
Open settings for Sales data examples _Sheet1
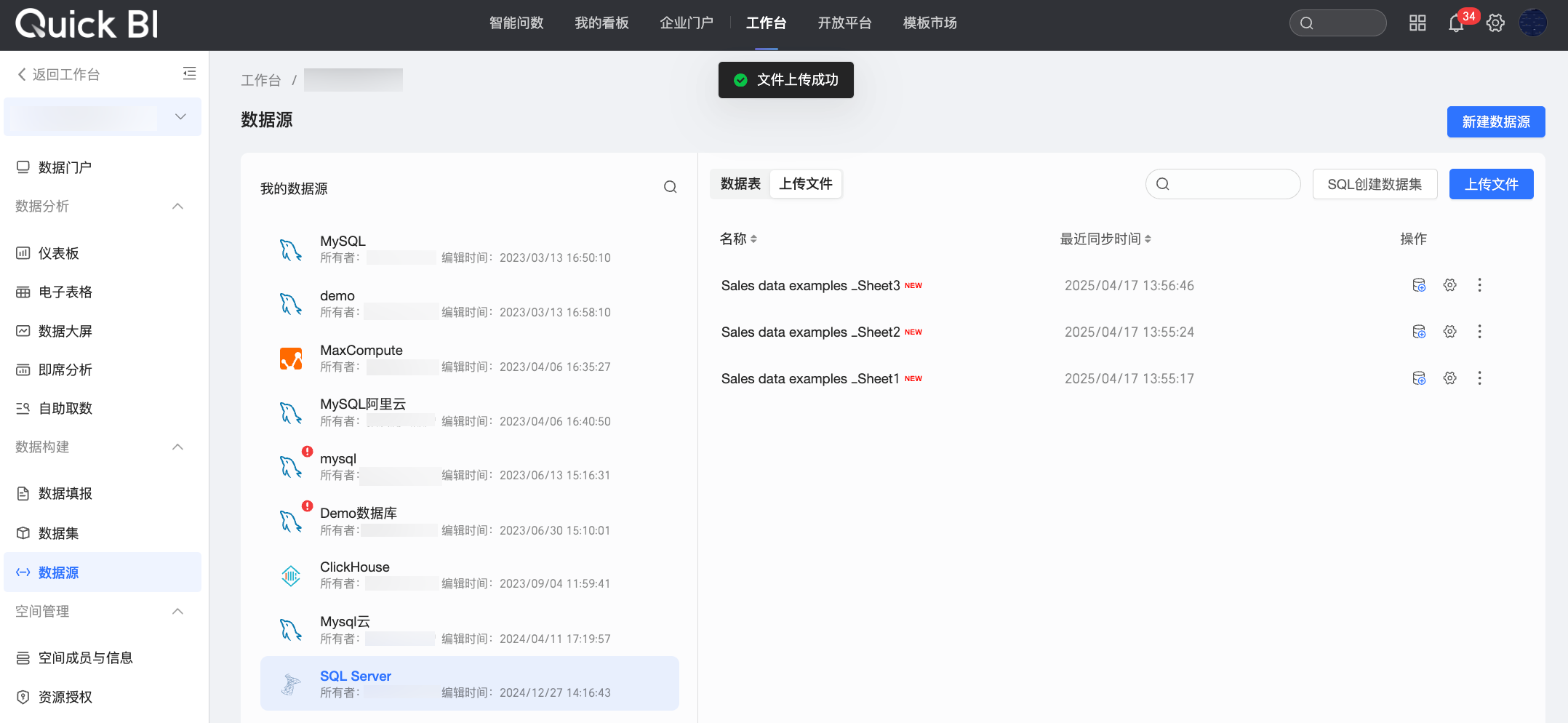tap(1450, 378)
